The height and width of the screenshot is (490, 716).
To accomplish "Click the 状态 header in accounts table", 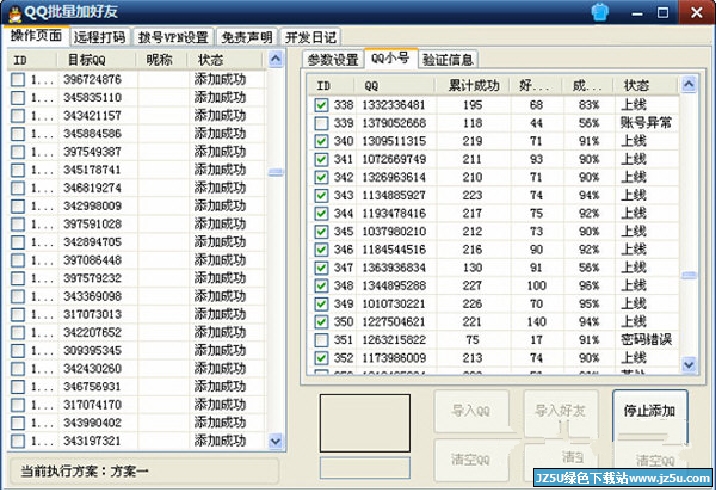I will click(x=647, y=85).
